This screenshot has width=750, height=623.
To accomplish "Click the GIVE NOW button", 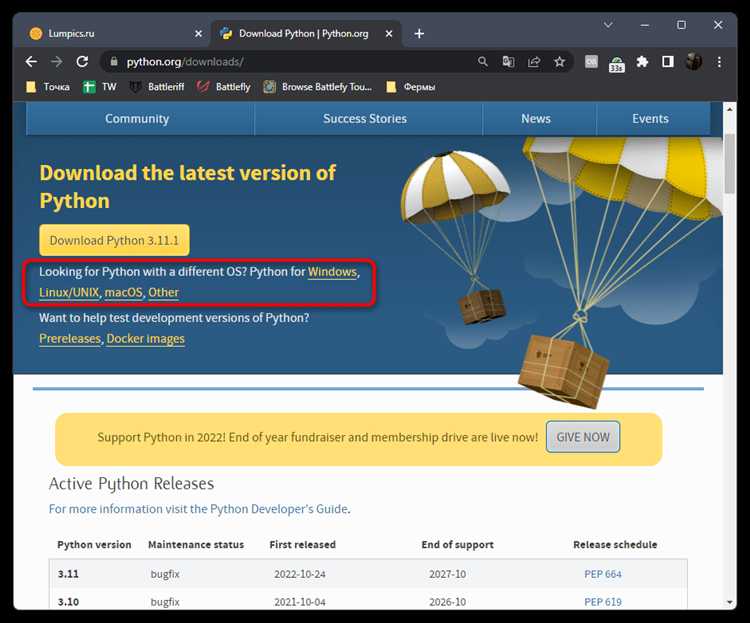I will pos(583,437).
